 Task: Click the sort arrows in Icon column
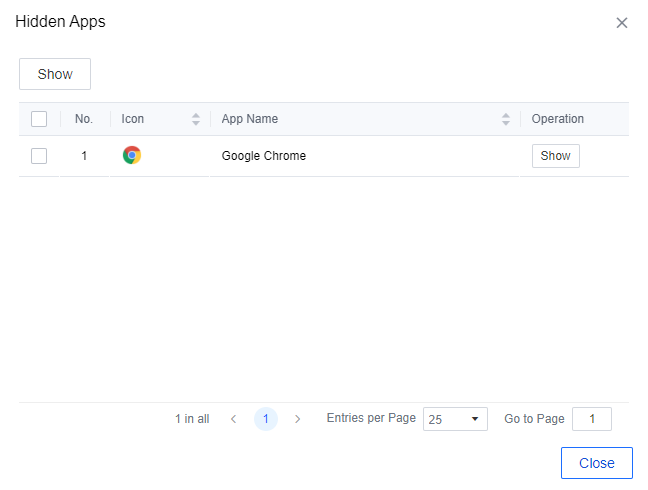pyautogui.click(x=196, y=119)
